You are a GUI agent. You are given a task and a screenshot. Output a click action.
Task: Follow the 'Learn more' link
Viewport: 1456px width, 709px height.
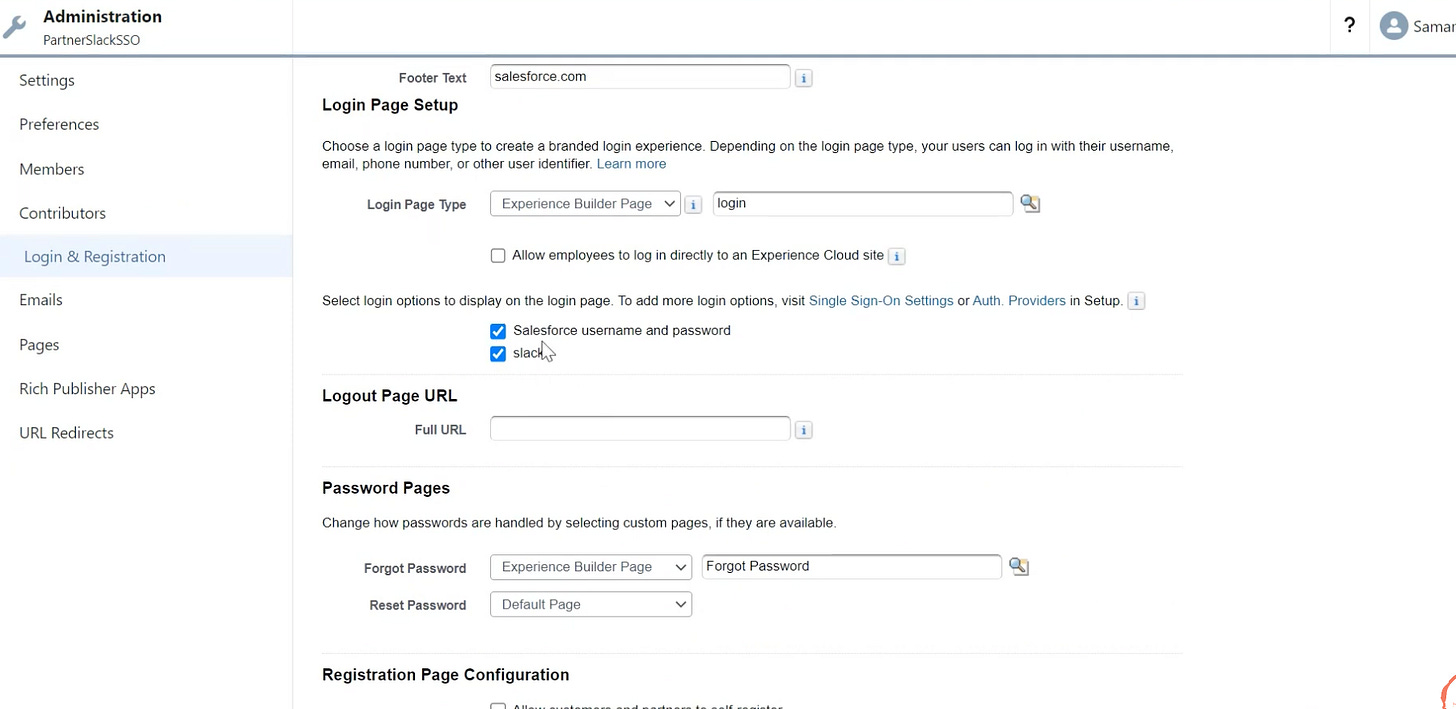click(631, 164)
